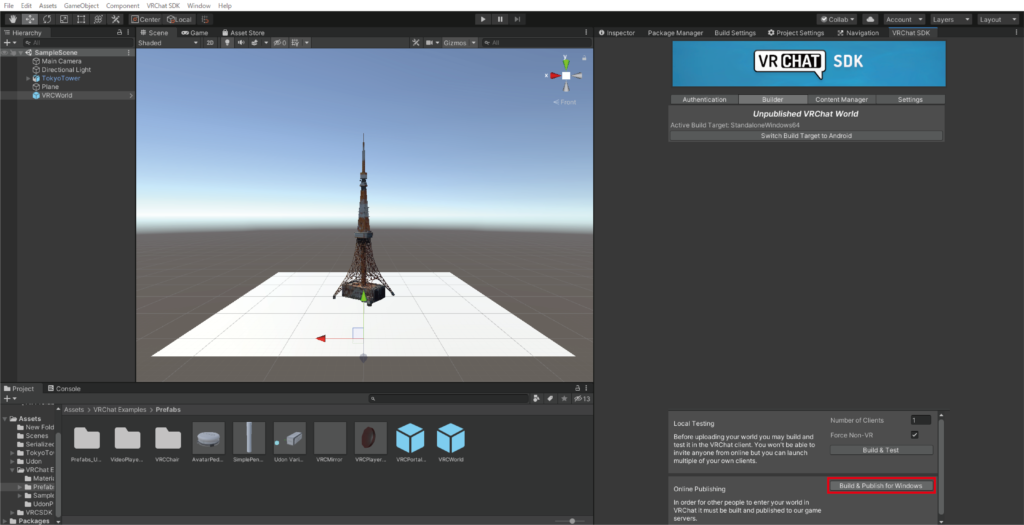Uncheck the Force Non-VR checkbox
This screenshot has width=1024, height=525.
pyautogui.click(x=914, y=435)
